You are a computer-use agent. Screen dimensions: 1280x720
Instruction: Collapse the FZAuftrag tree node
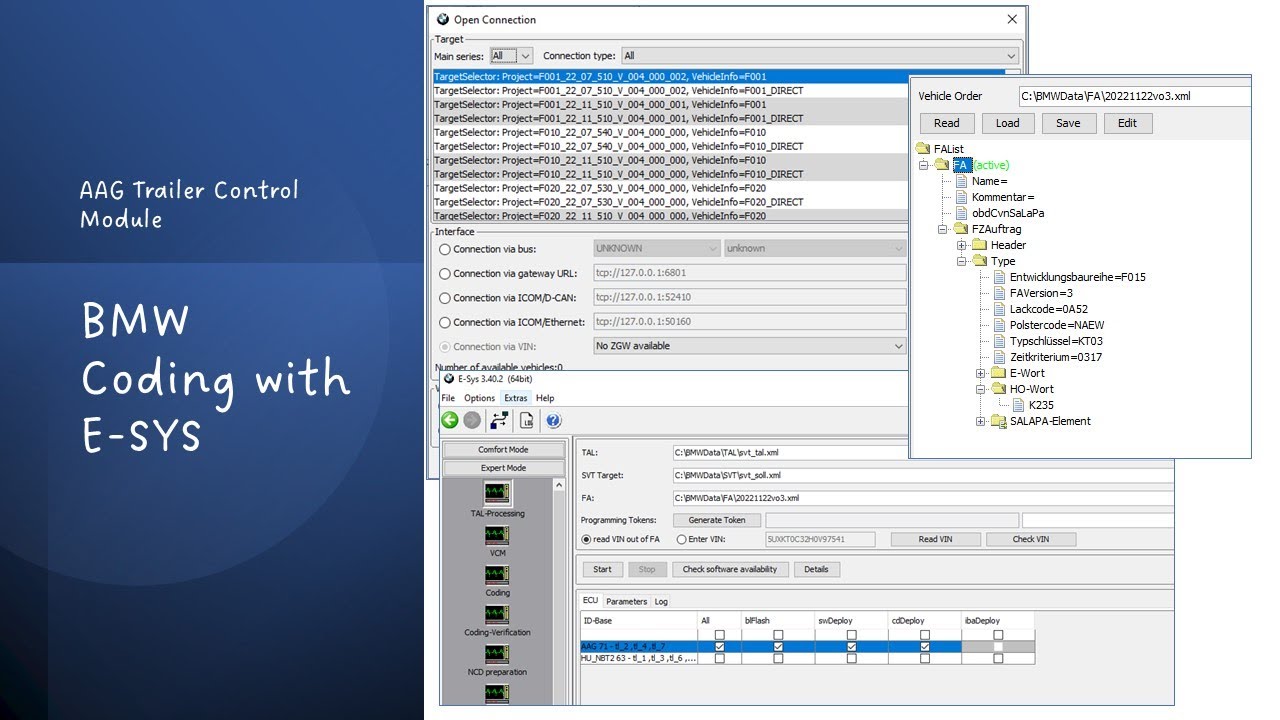pyautogui.click(x=943, y=229)
